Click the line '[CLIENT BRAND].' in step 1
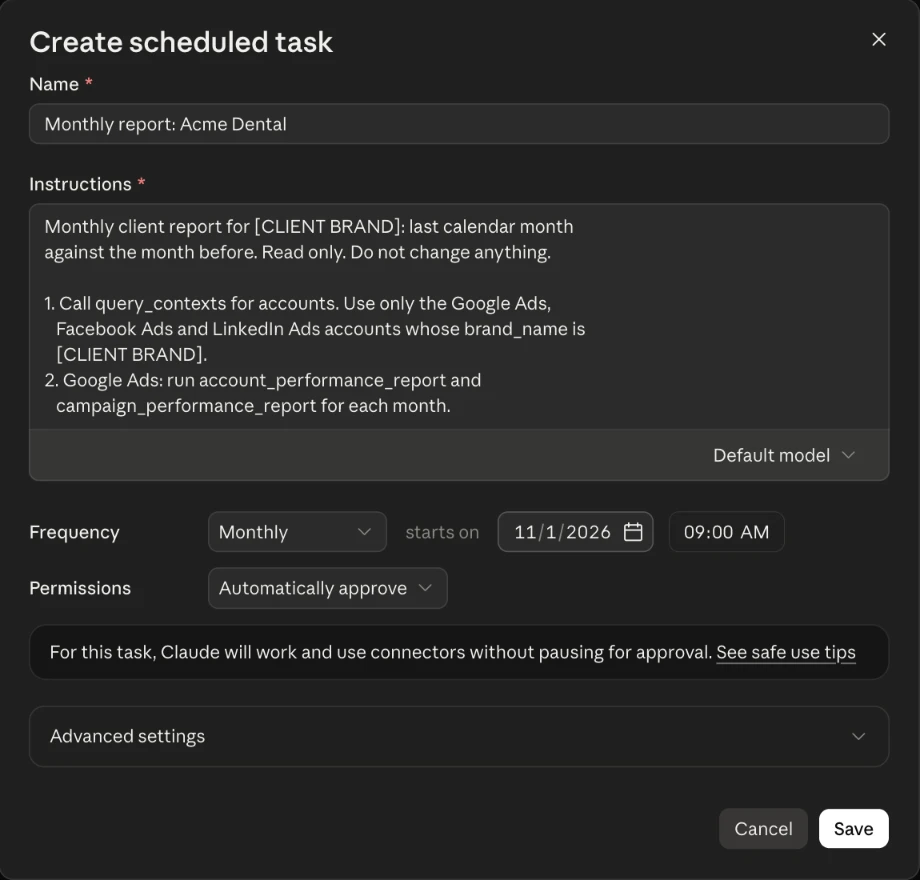The image size is (920, 880). coord(131,354)
